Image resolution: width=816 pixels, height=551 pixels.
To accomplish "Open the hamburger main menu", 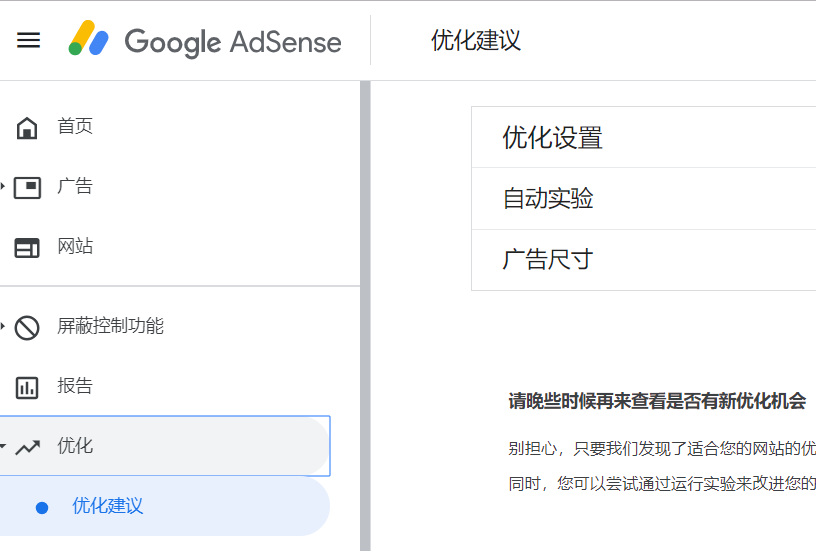I will [x=29, y=40].
